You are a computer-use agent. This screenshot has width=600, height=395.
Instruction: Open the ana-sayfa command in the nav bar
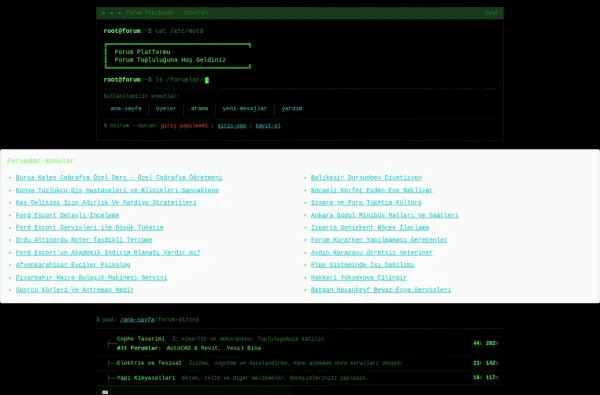[x=126, y=108]
